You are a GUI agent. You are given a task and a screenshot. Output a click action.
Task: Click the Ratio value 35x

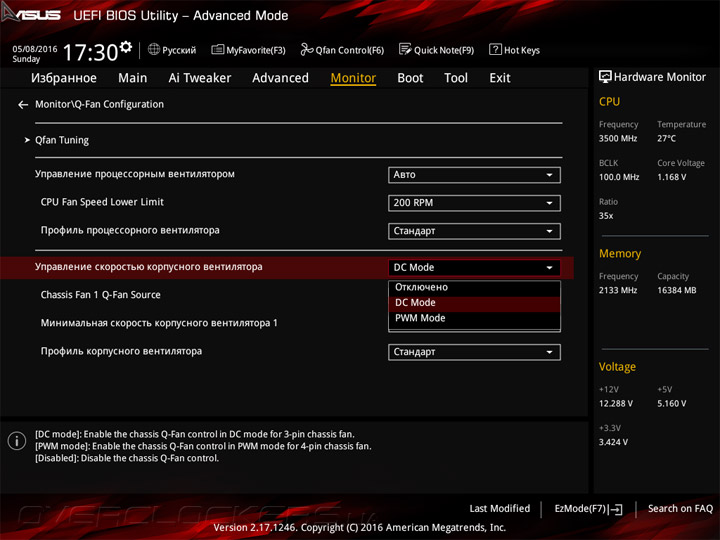[x=606, y=216]
